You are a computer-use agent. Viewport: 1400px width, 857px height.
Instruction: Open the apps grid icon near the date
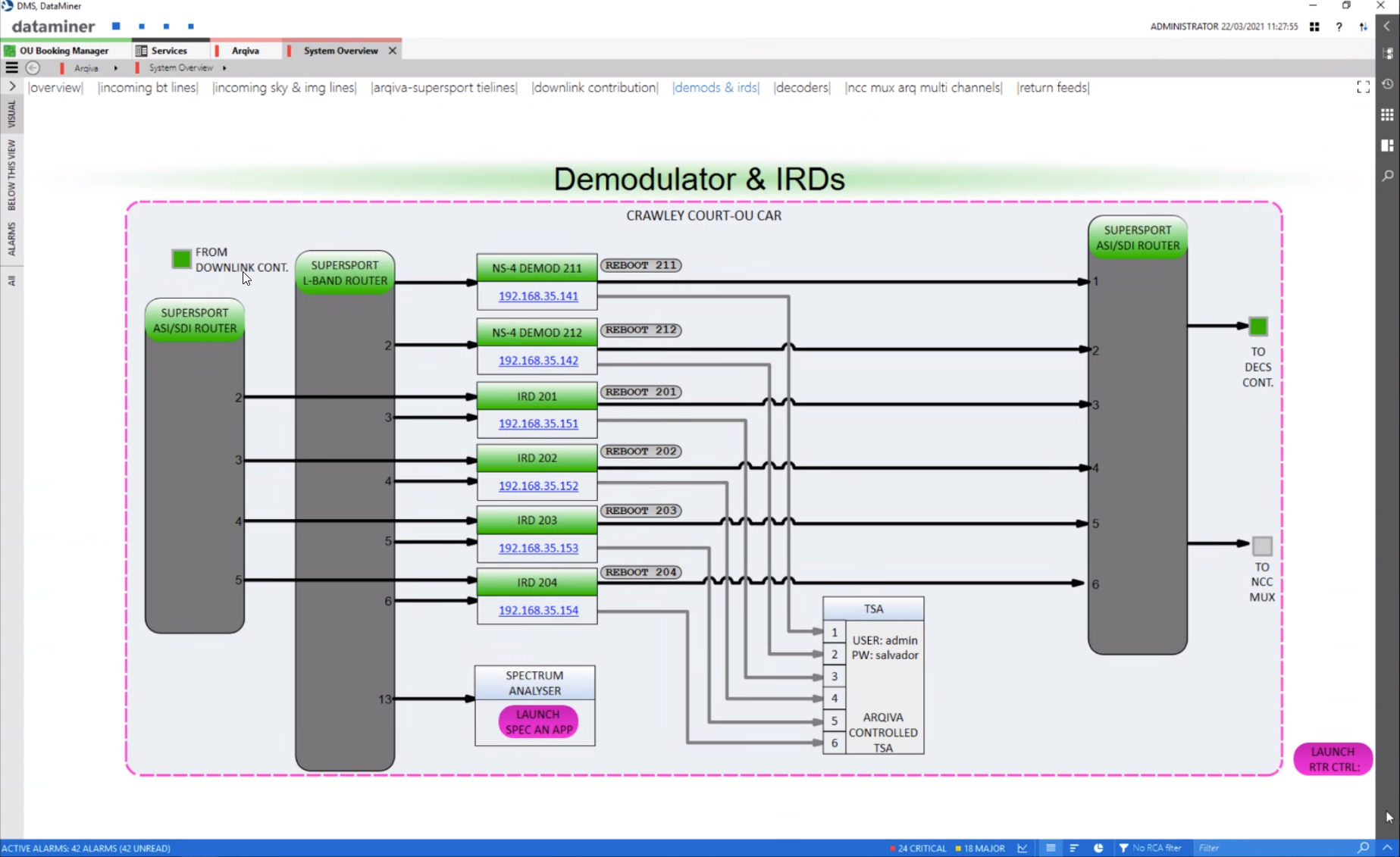pos(1314,27)
